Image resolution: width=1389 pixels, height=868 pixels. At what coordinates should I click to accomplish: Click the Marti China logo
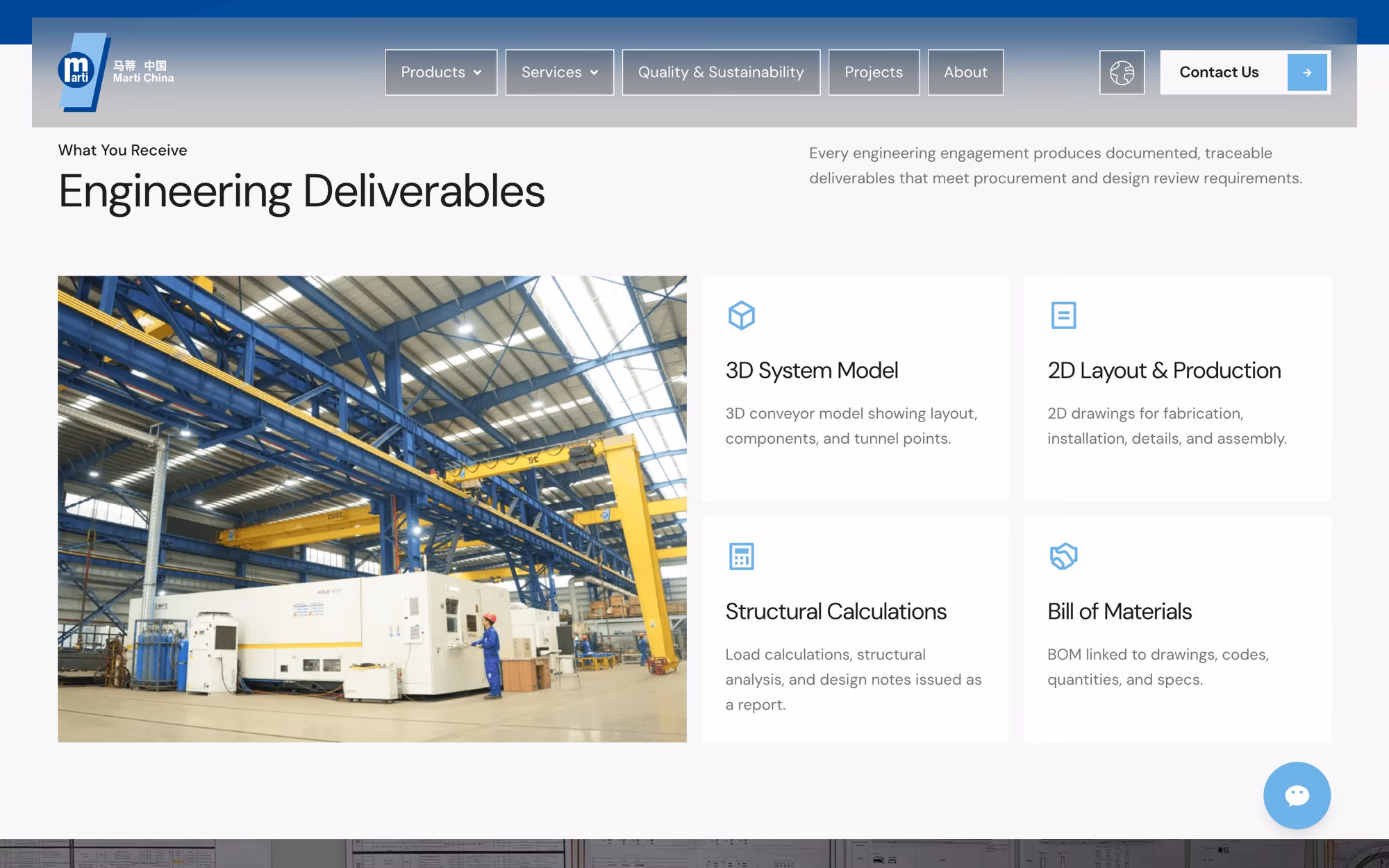(x=116, y=72)
